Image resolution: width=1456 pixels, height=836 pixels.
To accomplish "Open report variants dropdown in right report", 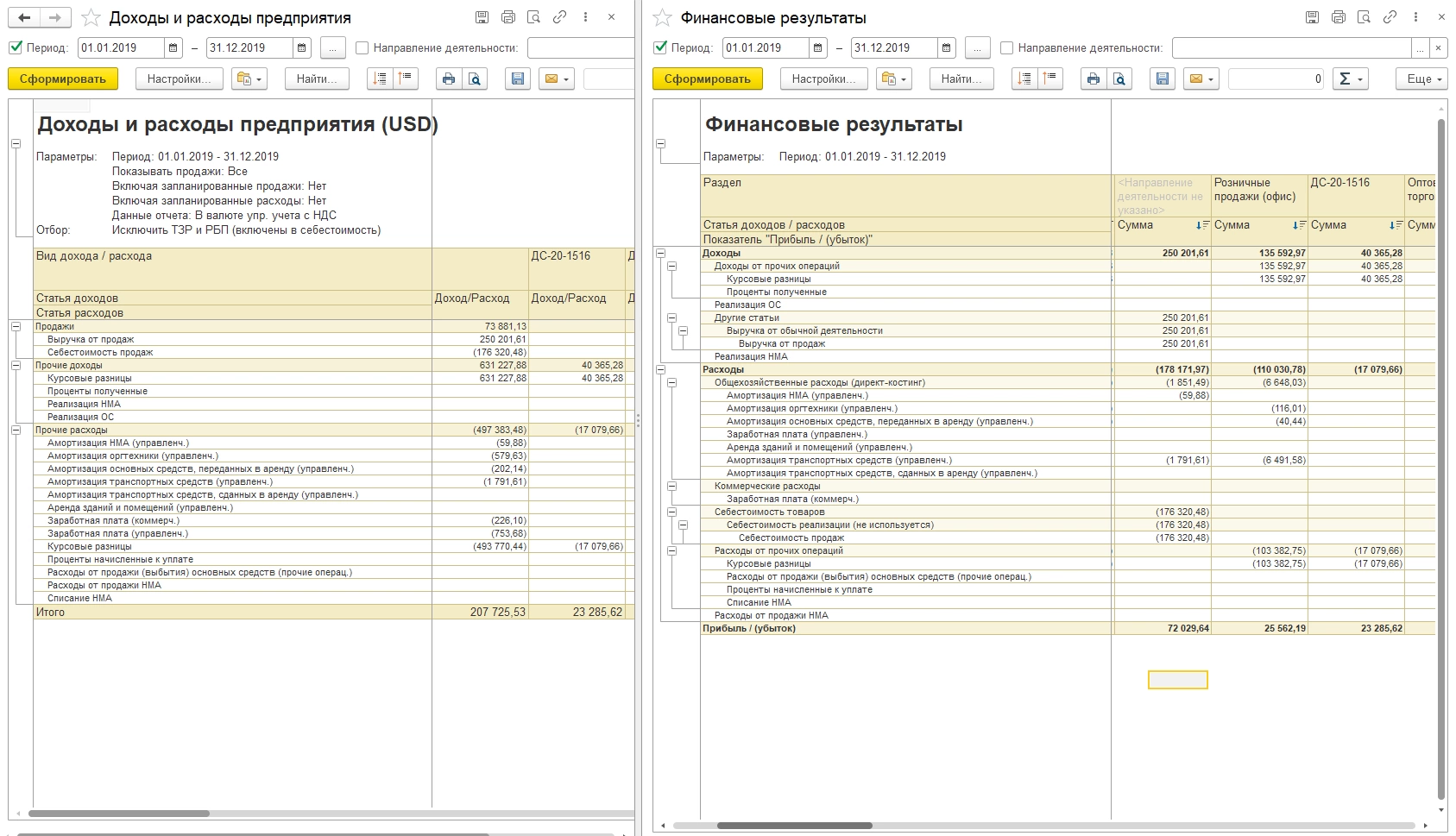I will 893,79.
